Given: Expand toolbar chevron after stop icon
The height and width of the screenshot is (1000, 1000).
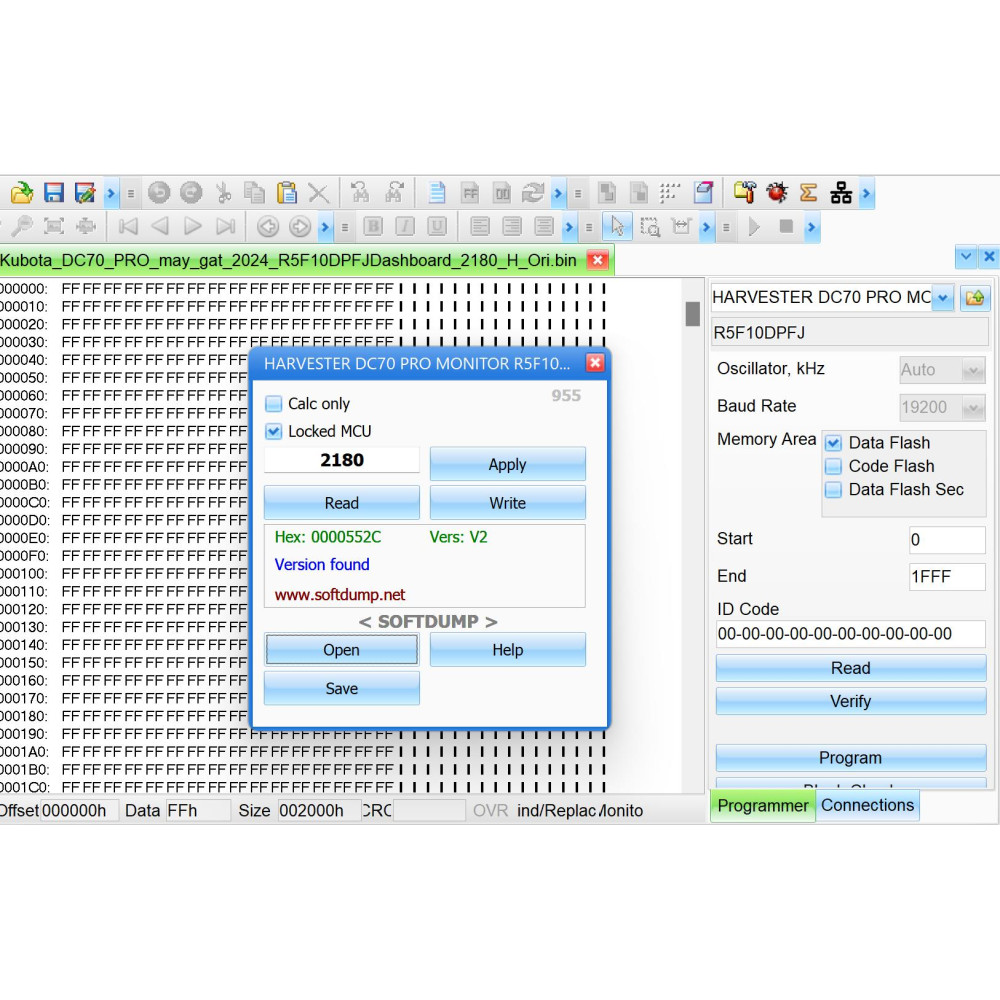Looking at the screenshot, I should [811, 226].
